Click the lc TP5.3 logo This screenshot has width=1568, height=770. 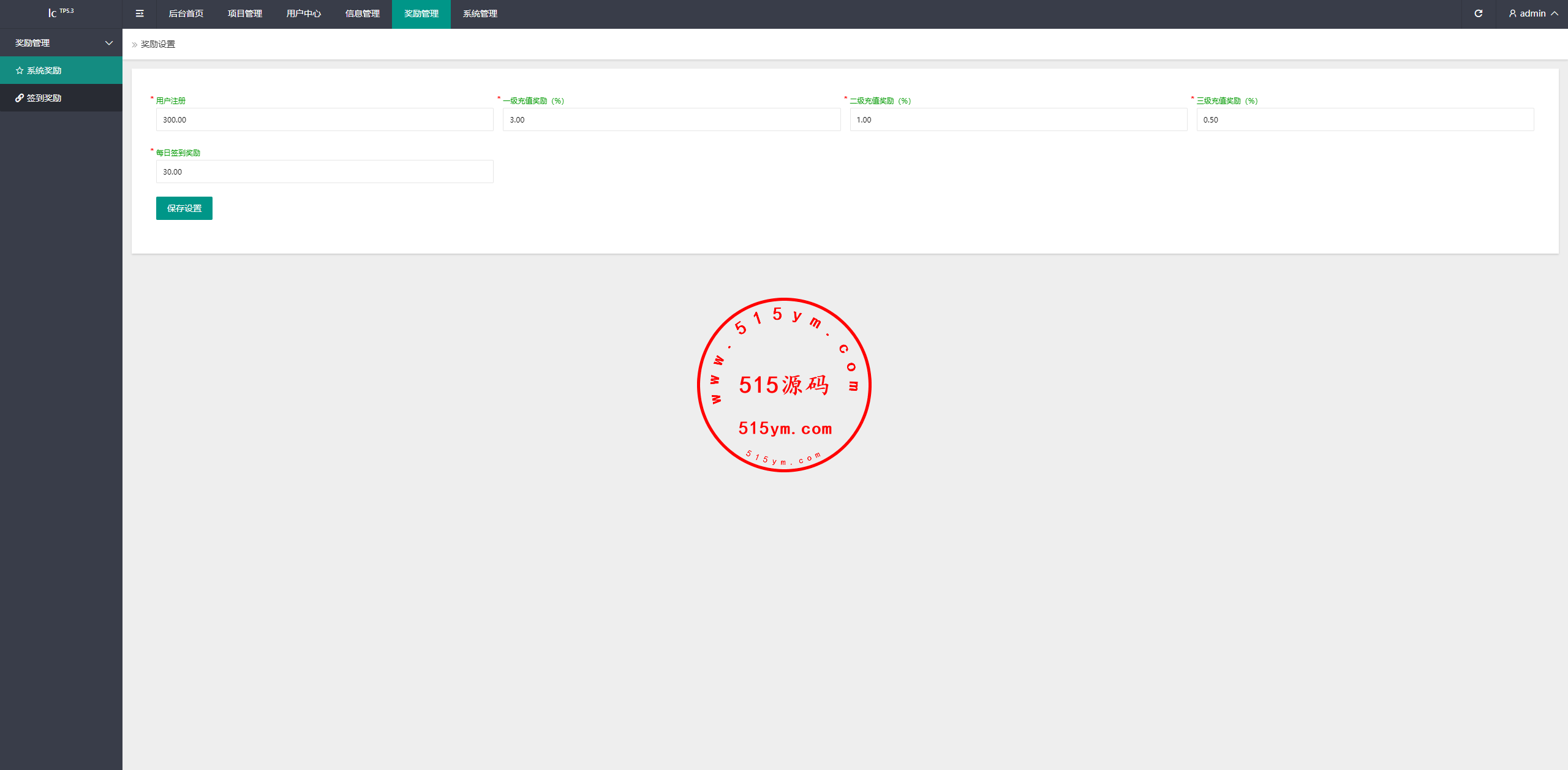(61, 12)
